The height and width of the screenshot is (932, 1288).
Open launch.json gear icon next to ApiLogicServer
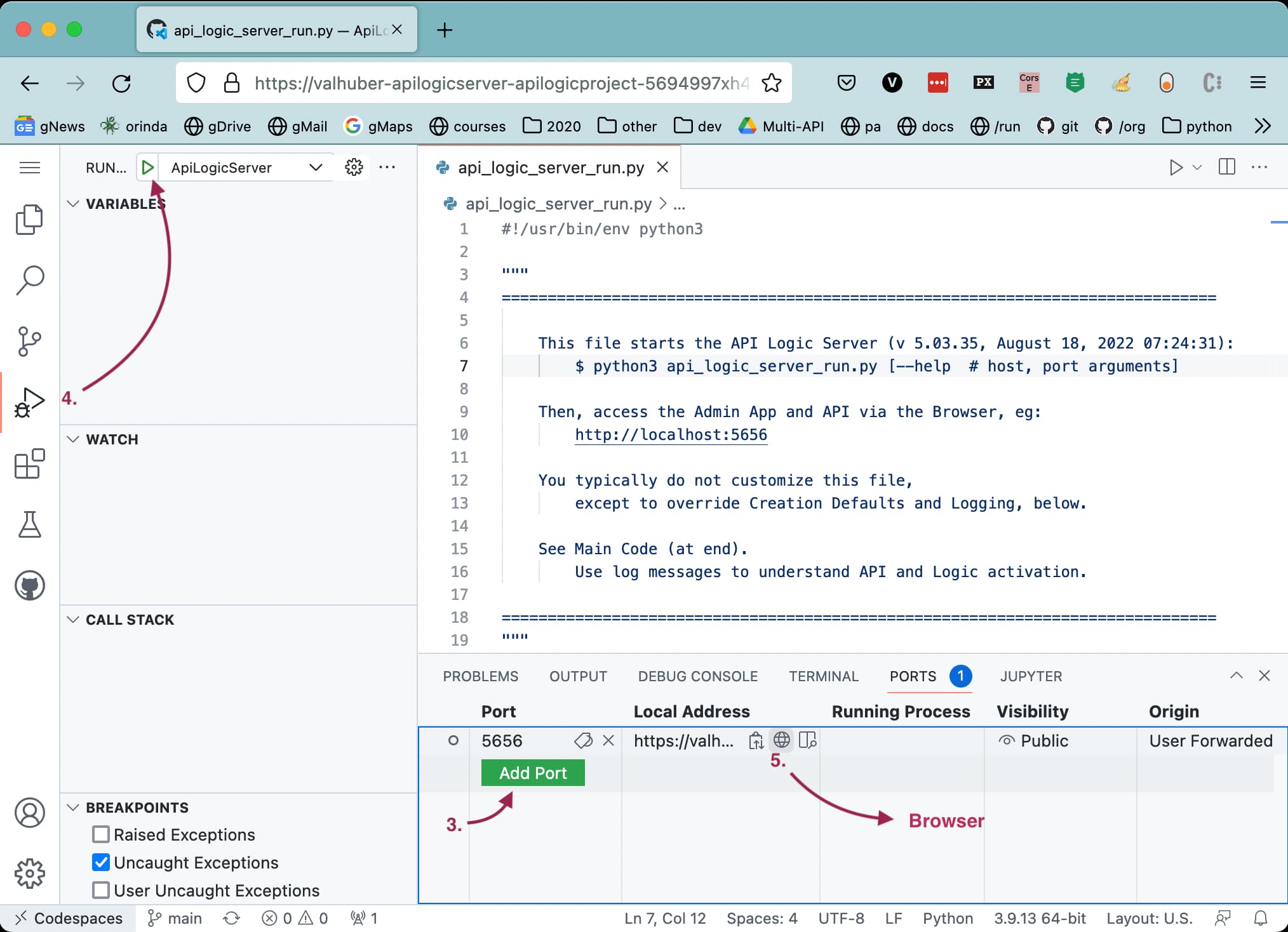[x=354, y=168]
